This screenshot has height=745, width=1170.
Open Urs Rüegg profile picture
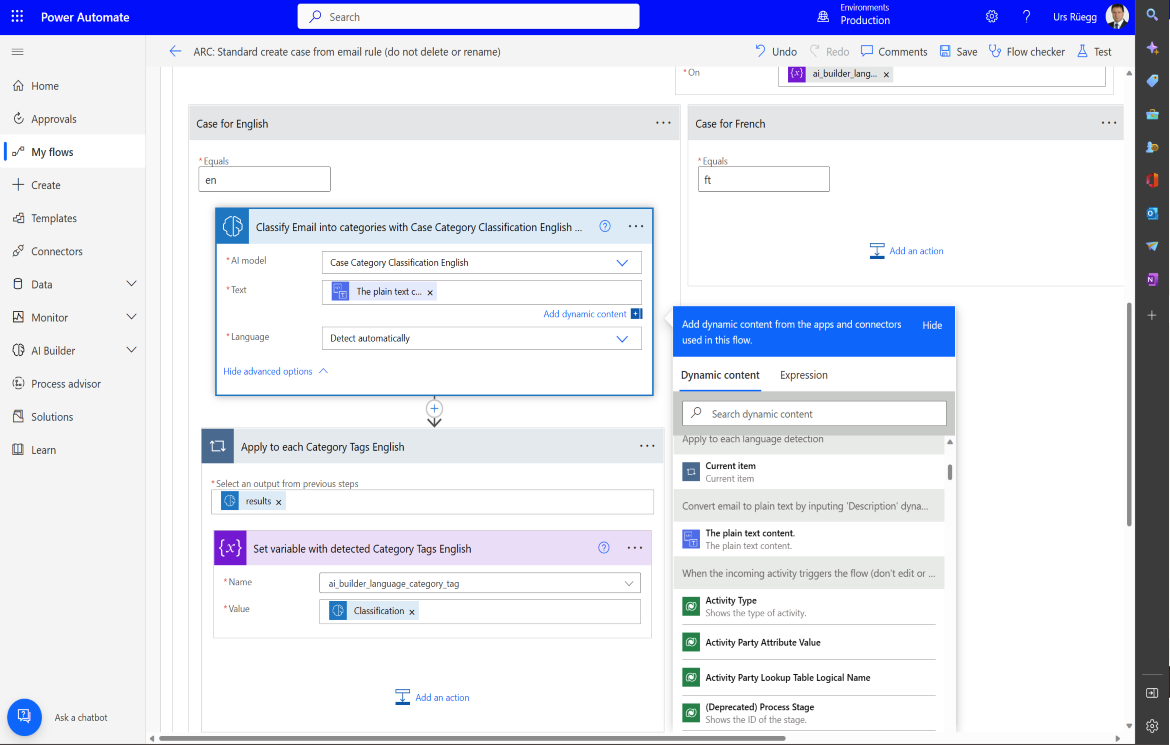coord(1117,16)
